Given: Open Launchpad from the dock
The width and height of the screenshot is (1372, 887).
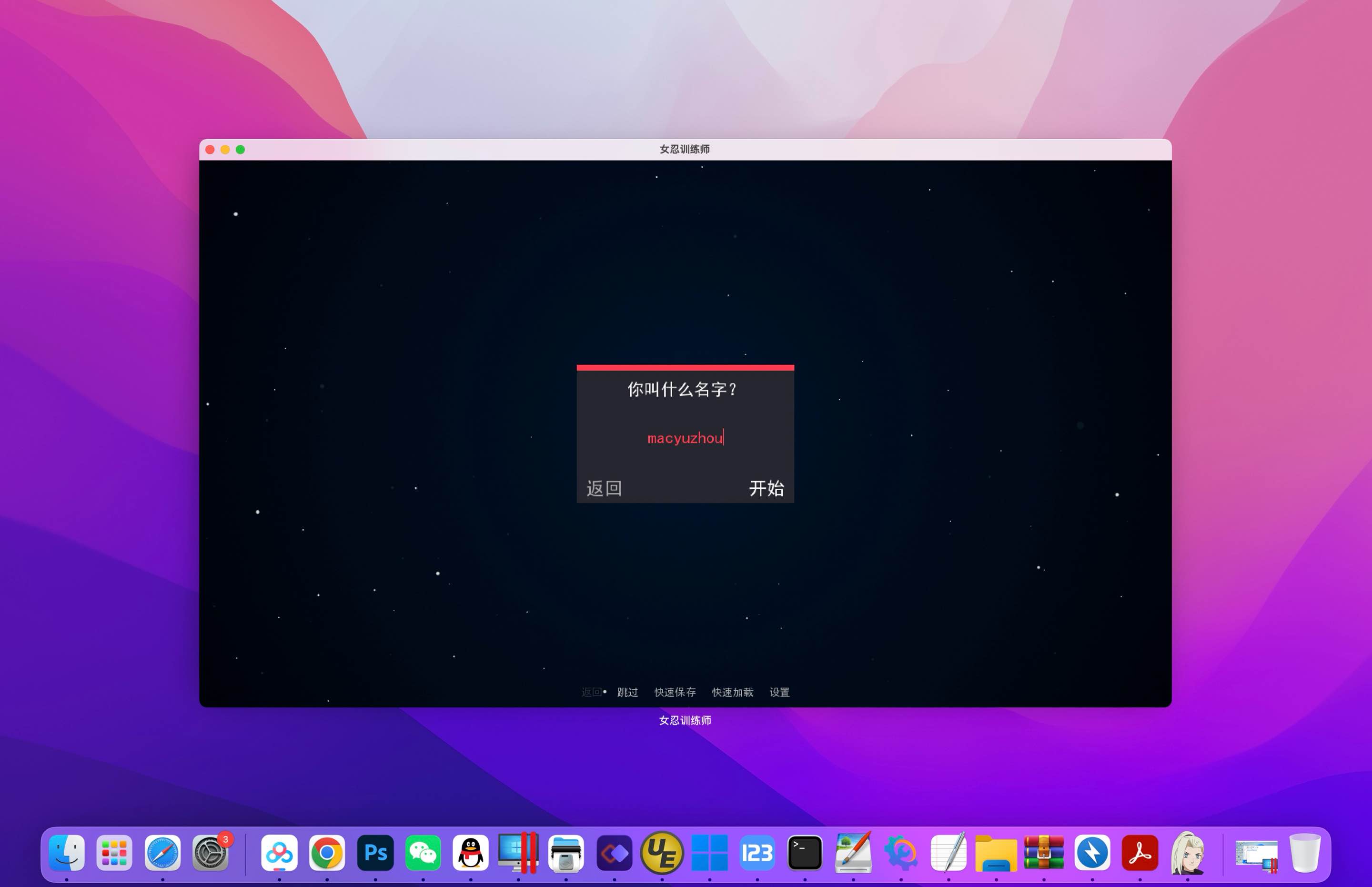Looking at the screenshot, I should coord(114,852).
